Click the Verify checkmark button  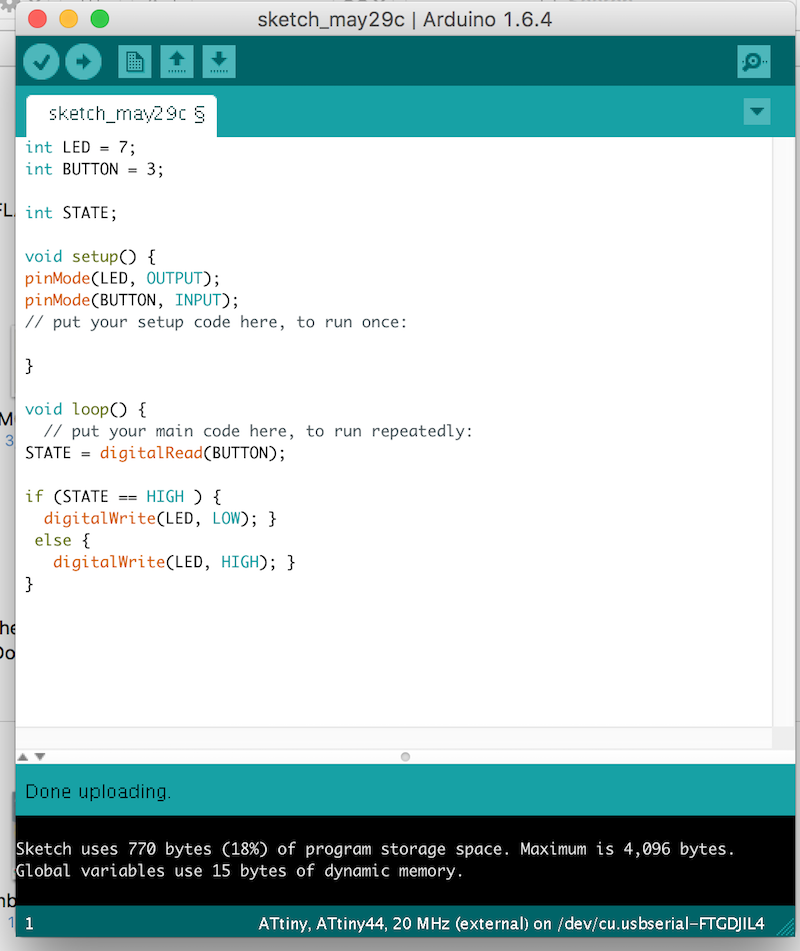coord(41,62)
